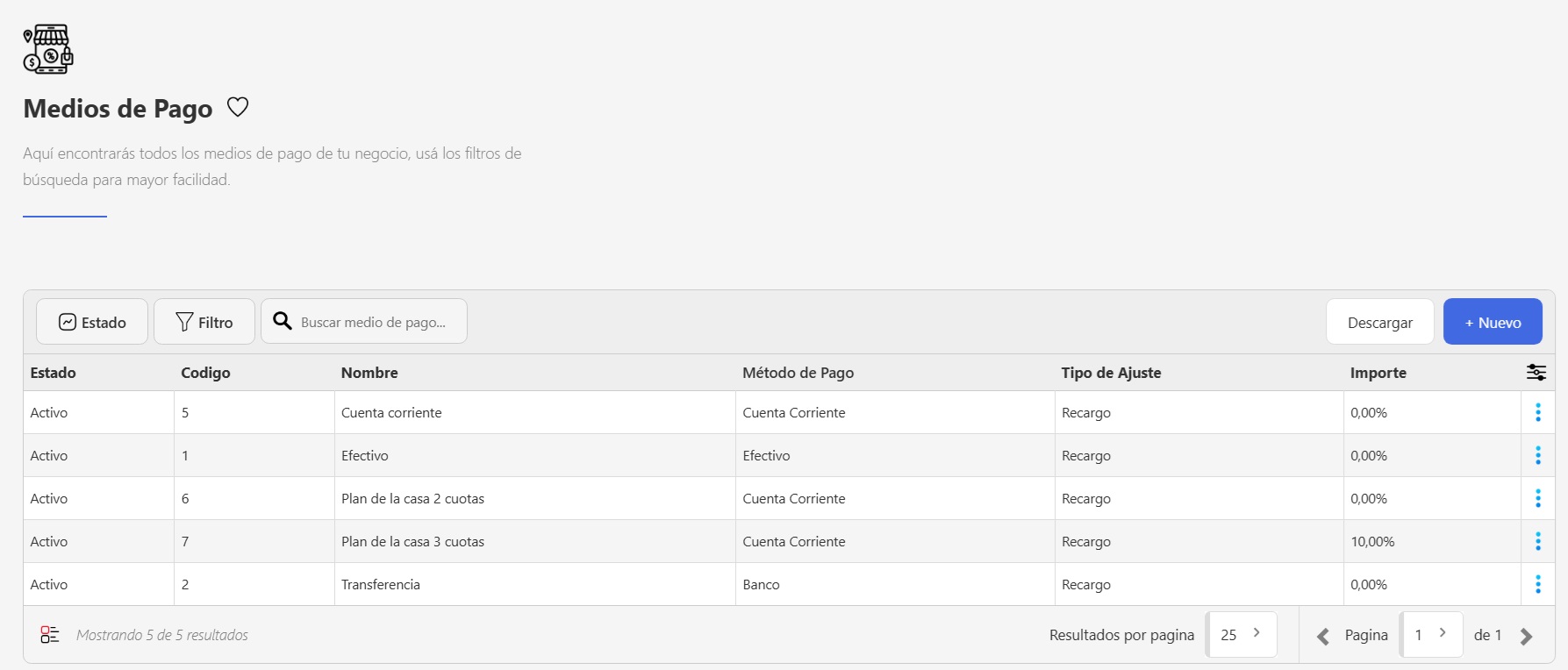Focus the Buscar medio de pago search field
Screen dimensions: 1568x670
377,322
